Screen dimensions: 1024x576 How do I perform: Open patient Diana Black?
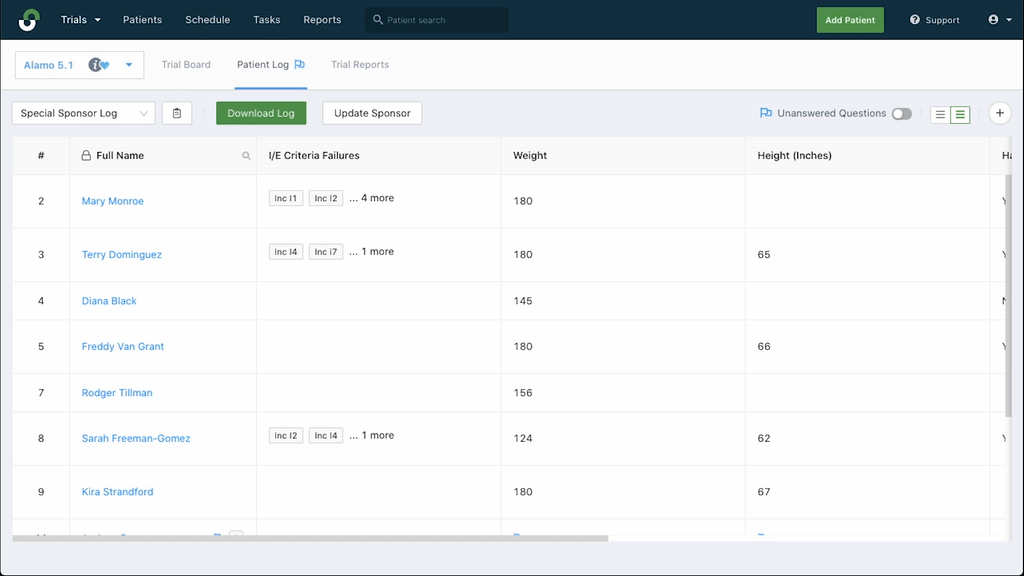coord(109,301)
